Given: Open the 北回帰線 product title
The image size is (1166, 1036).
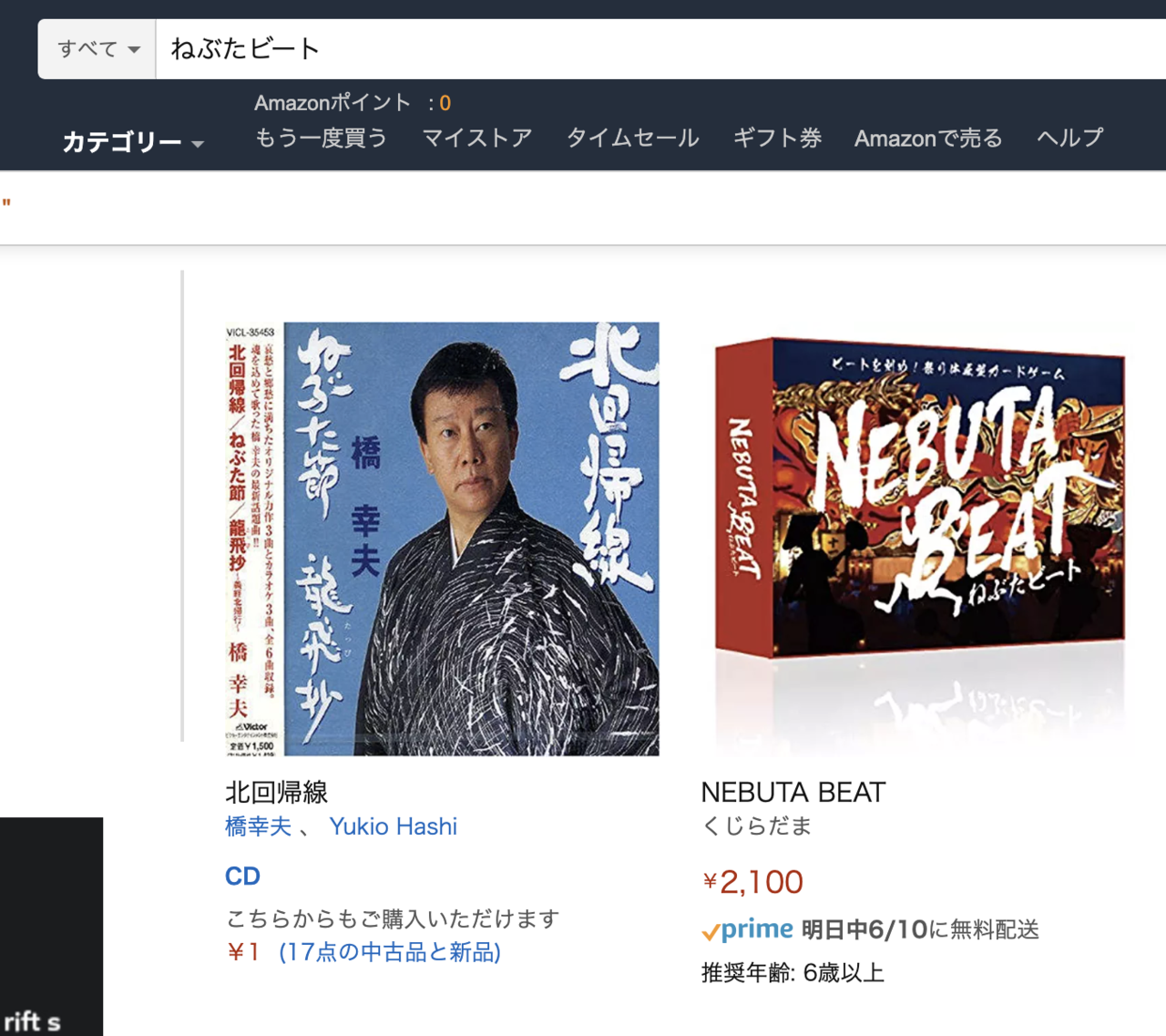Looking at the screenshot, I should tap(276, 792).
